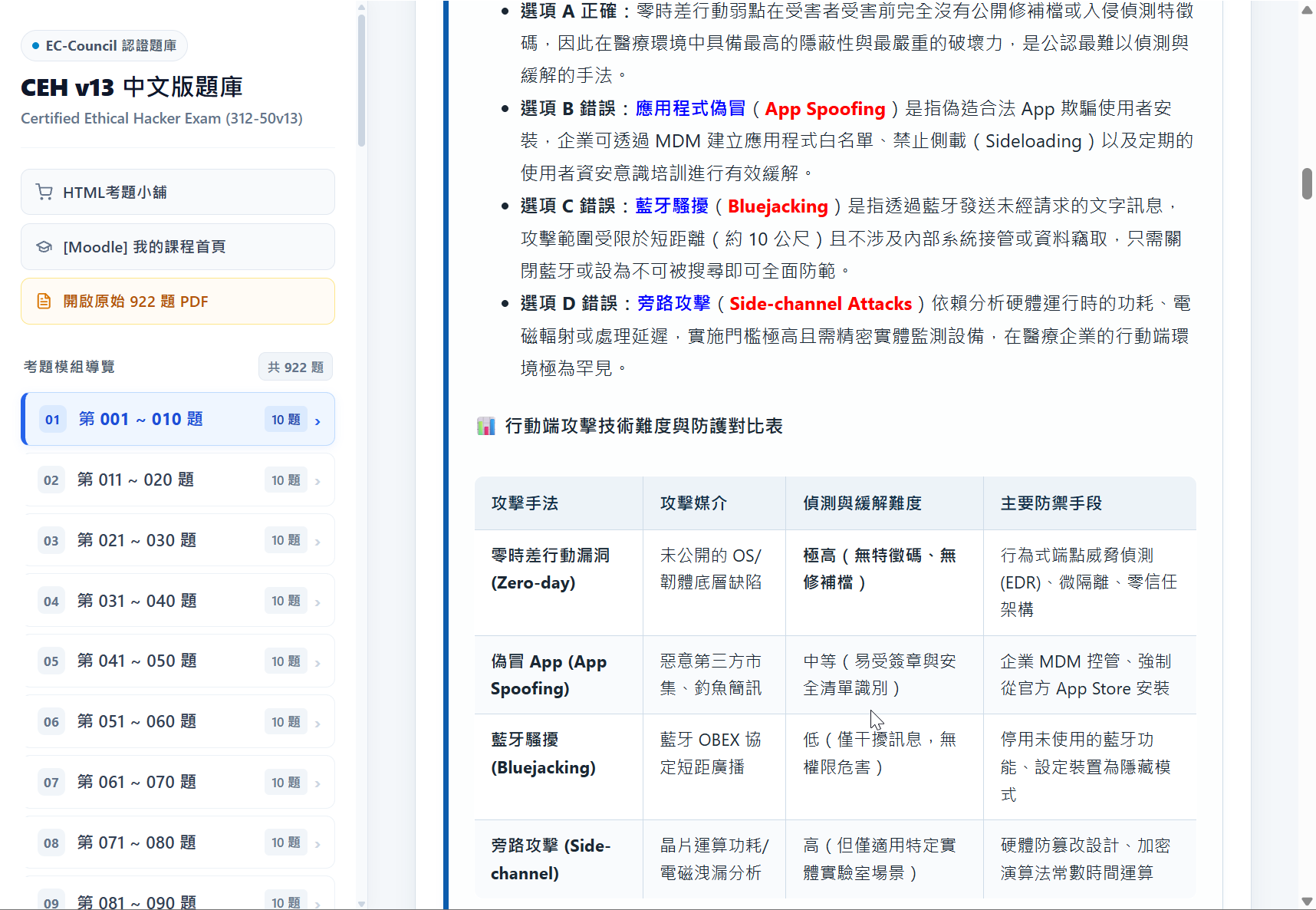1316x910 pixels.
Task: Open the HTML考題小舖 link
Action: [178, 192]
